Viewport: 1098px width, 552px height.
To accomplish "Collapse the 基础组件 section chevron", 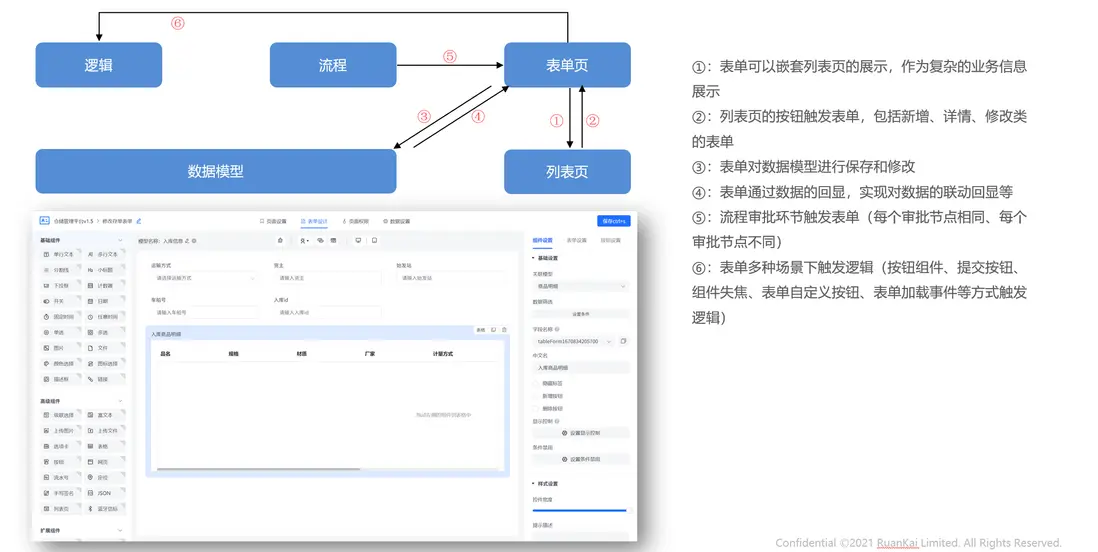I will (x=120, y=240).
